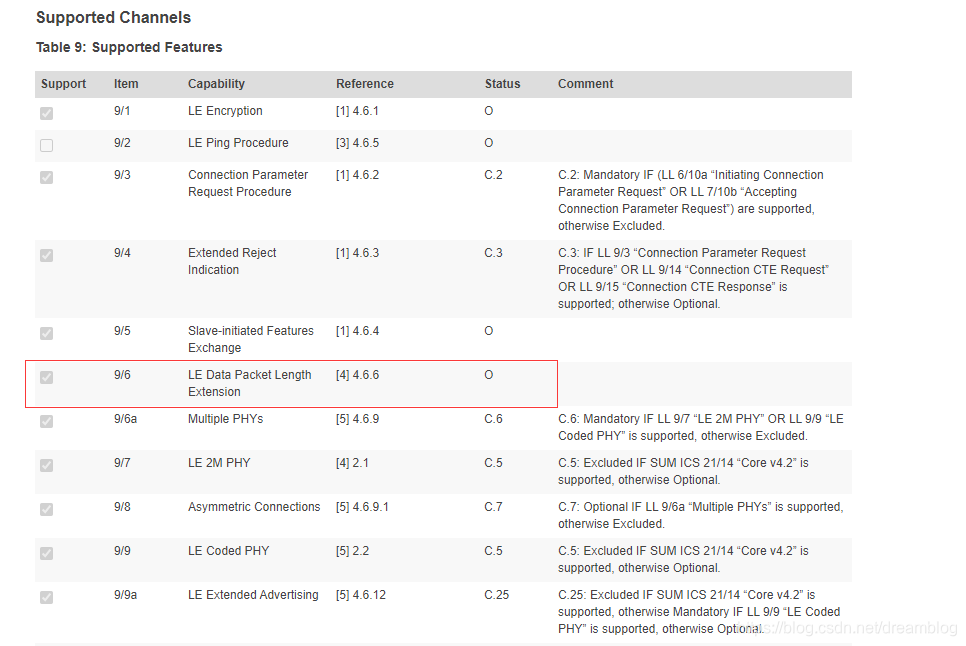Click reference [5] 2.2
Image resolution: width=966 pixels, height=646 pixels.
click(x=352, y=551)
